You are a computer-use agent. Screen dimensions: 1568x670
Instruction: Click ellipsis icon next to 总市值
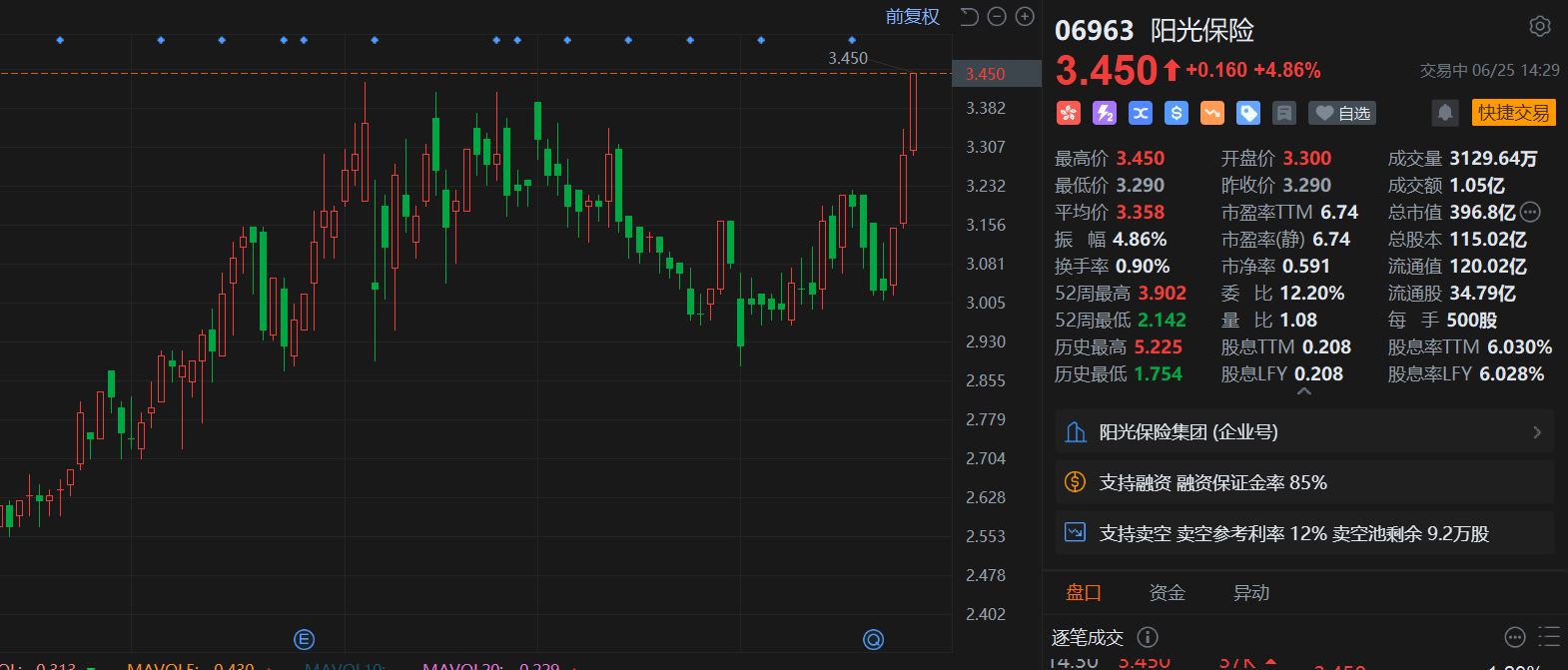click(1530, 212)
